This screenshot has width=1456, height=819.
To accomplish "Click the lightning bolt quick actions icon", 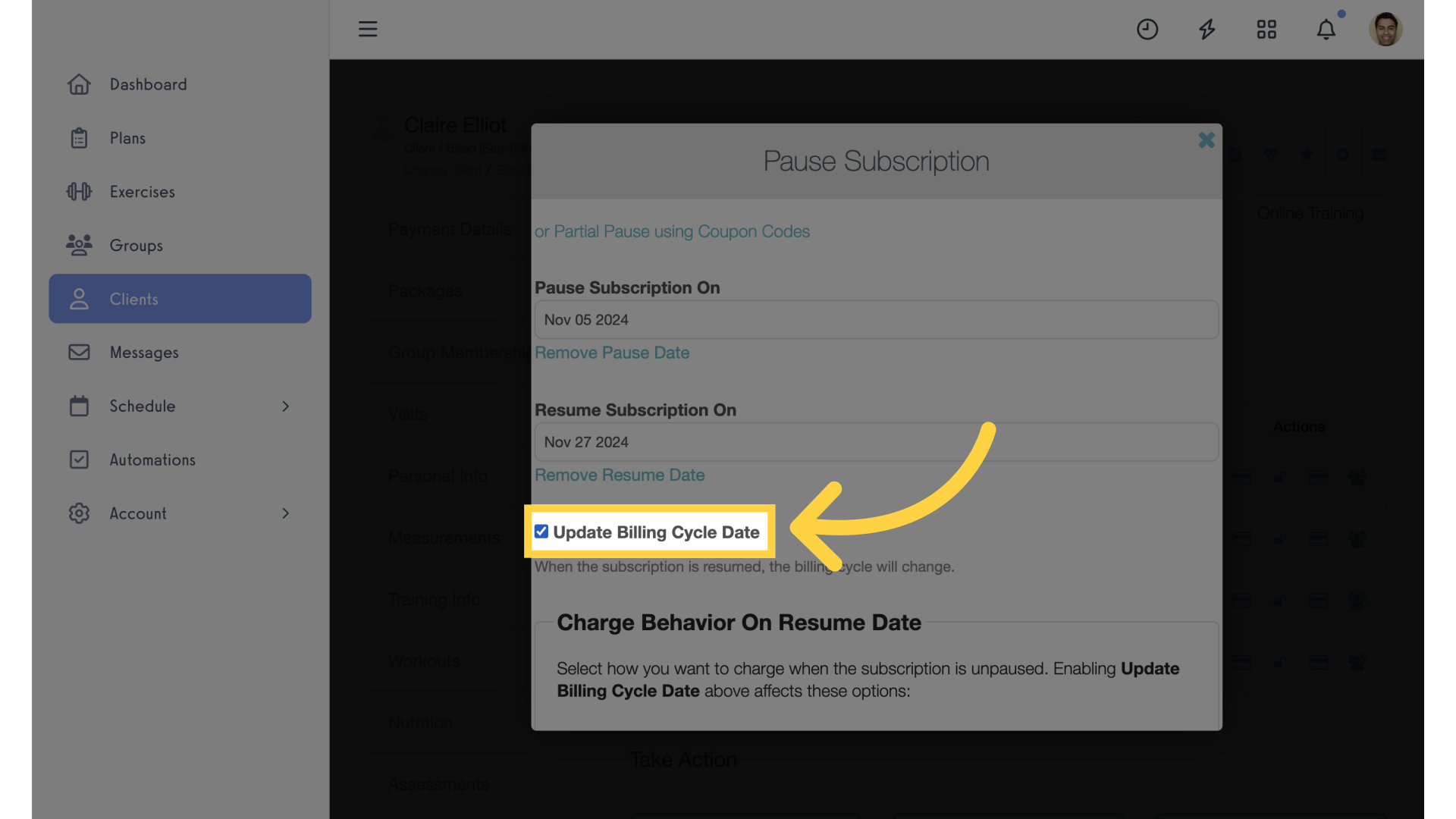I will (x=1207, y=29).
